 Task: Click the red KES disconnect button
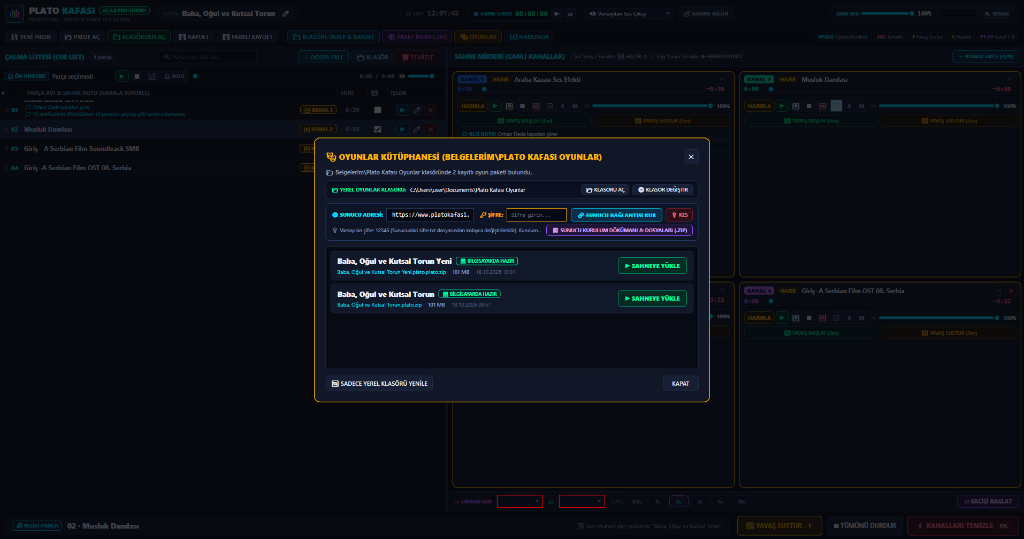(x=679, y=215)
